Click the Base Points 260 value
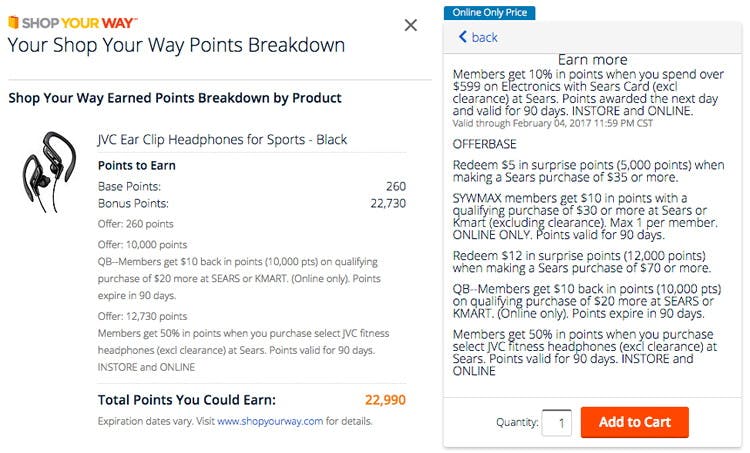This screenshot has width=750, height=453. tap(396, 186)
